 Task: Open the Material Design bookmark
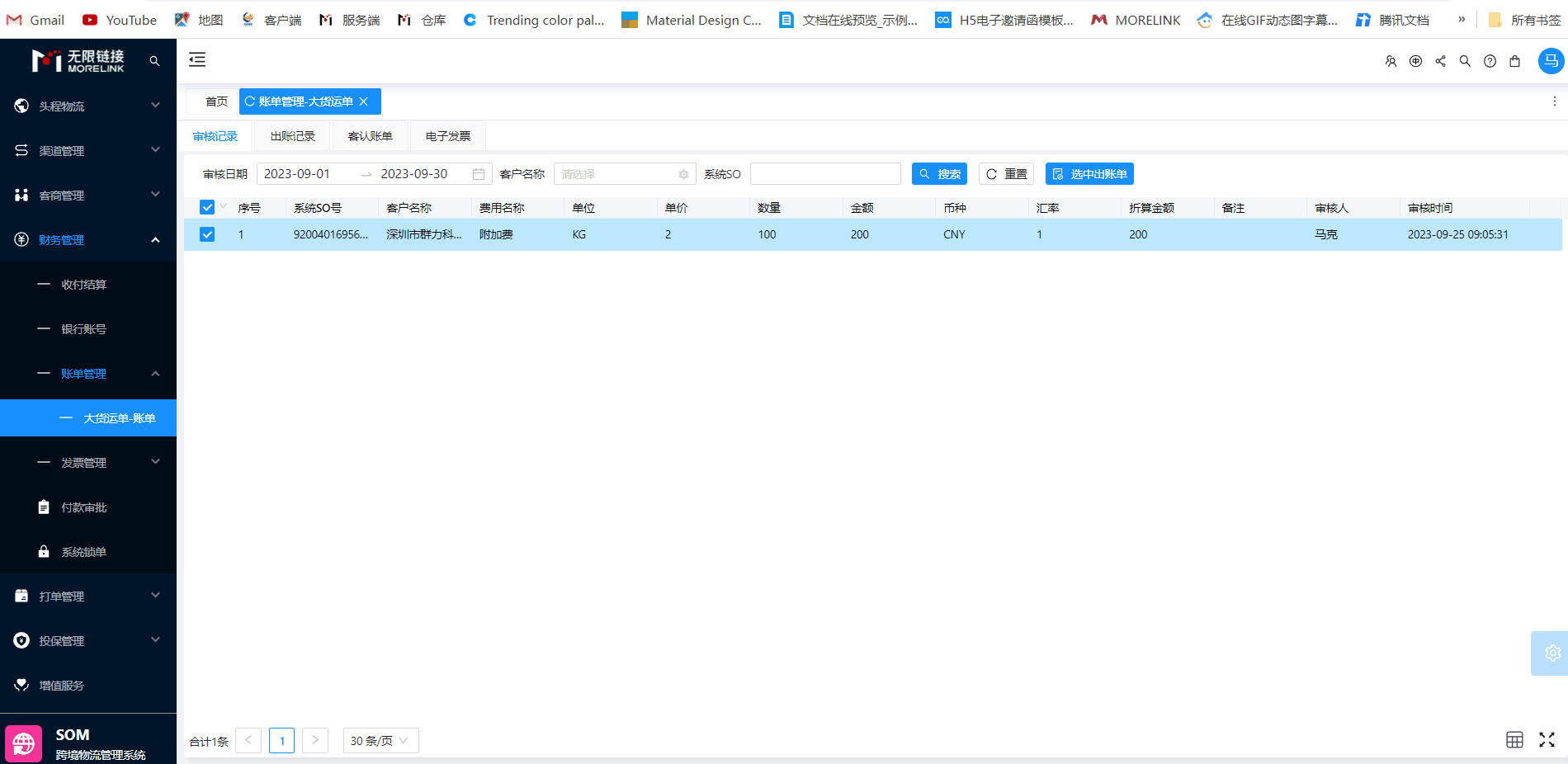[x=692, y=20]
